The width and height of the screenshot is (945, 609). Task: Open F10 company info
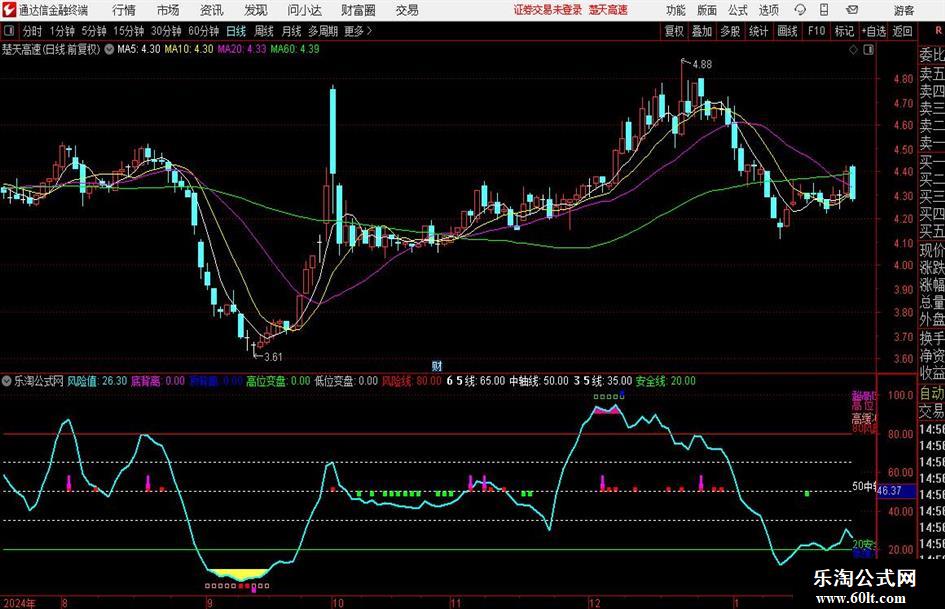tap(816, 31)
